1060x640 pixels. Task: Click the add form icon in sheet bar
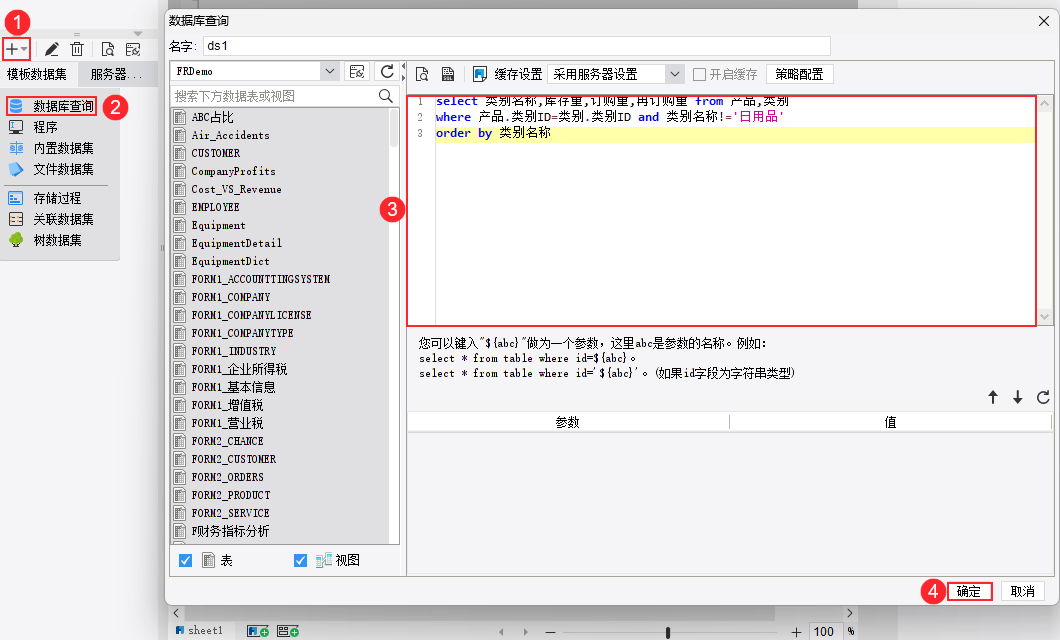tap(288, 631)
